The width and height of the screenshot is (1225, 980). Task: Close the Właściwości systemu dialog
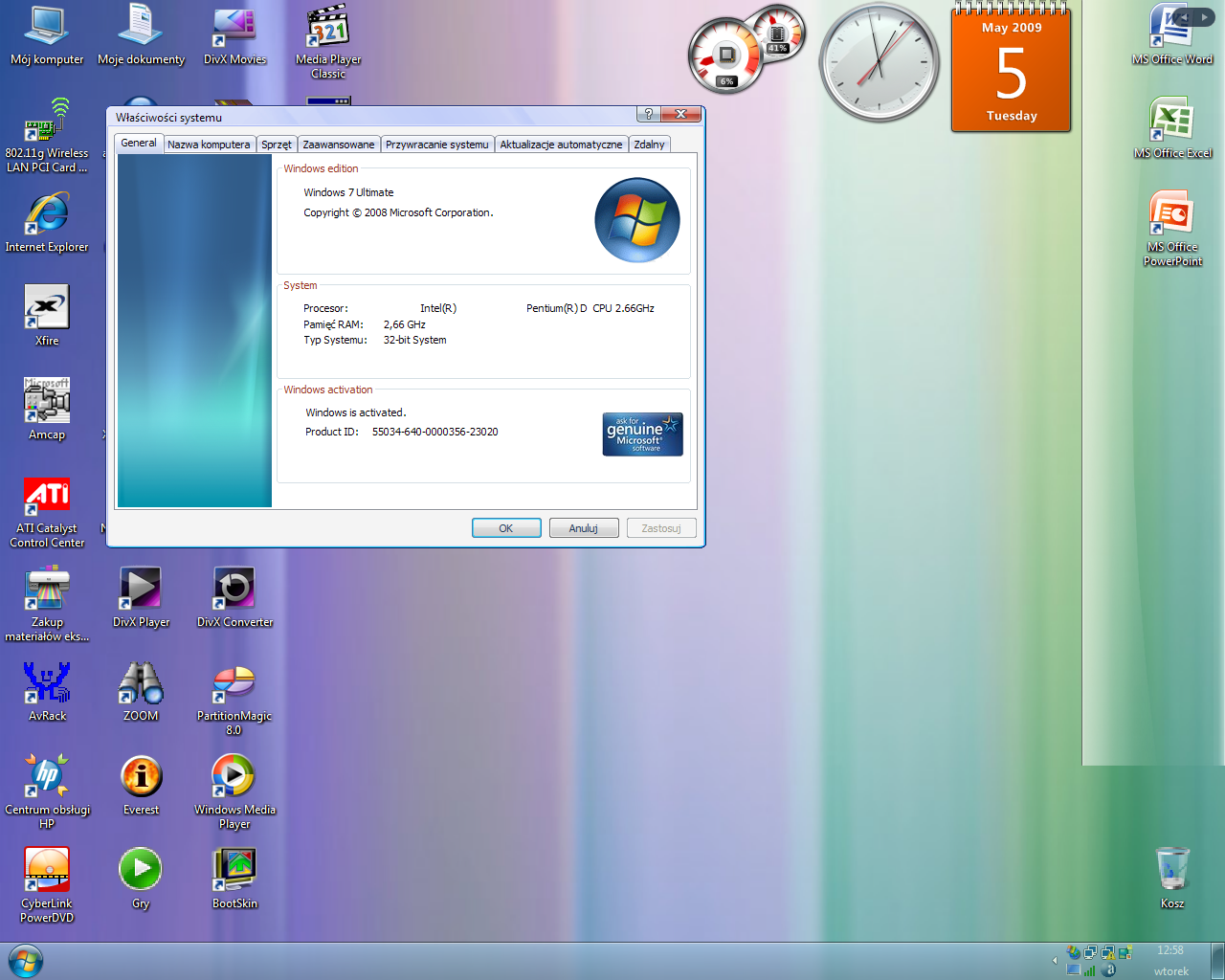[681, 114]
